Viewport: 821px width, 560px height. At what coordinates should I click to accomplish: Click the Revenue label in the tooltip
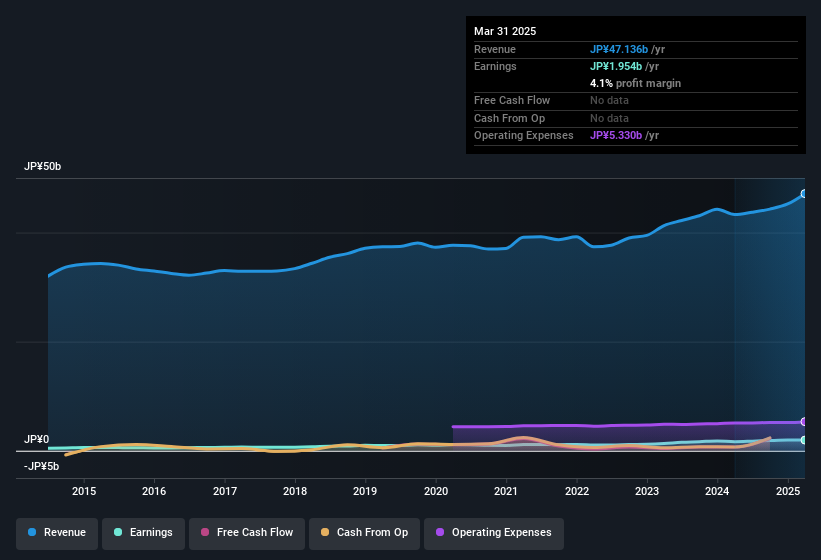[x=495, y=49]
